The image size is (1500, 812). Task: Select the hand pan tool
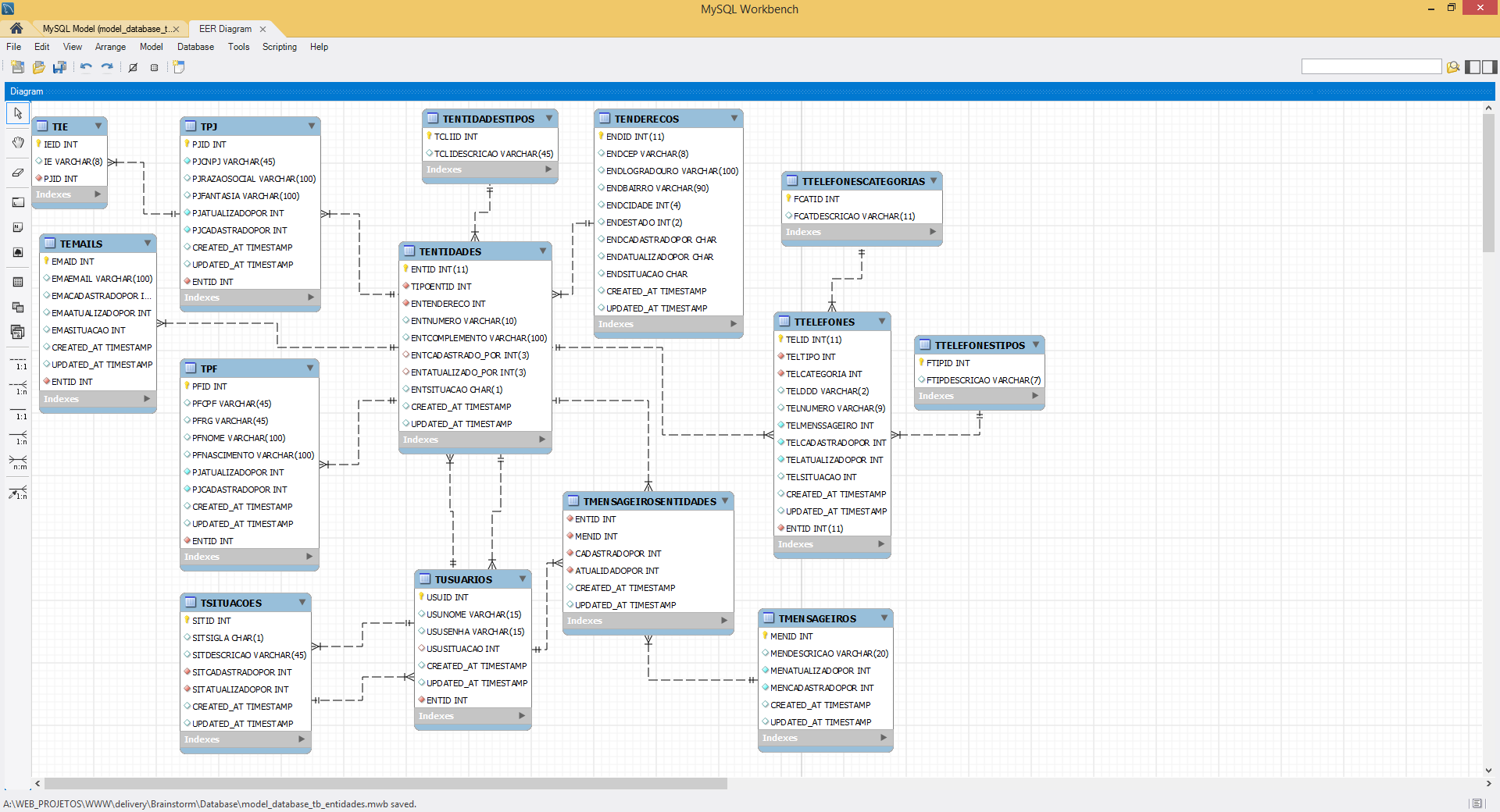(18, 142)
